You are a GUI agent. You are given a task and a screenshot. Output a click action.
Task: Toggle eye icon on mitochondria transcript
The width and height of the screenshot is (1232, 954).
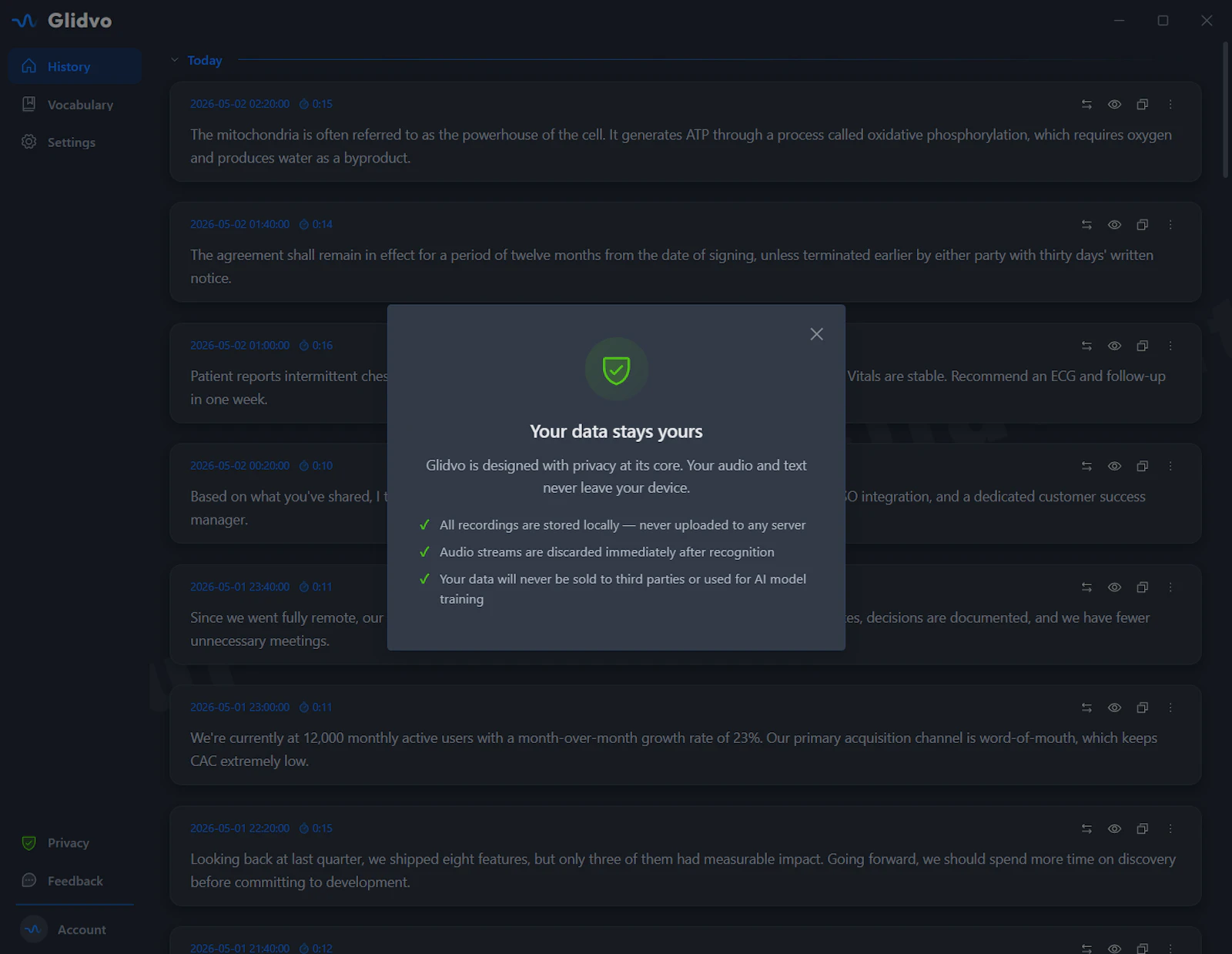(1114, 104)
